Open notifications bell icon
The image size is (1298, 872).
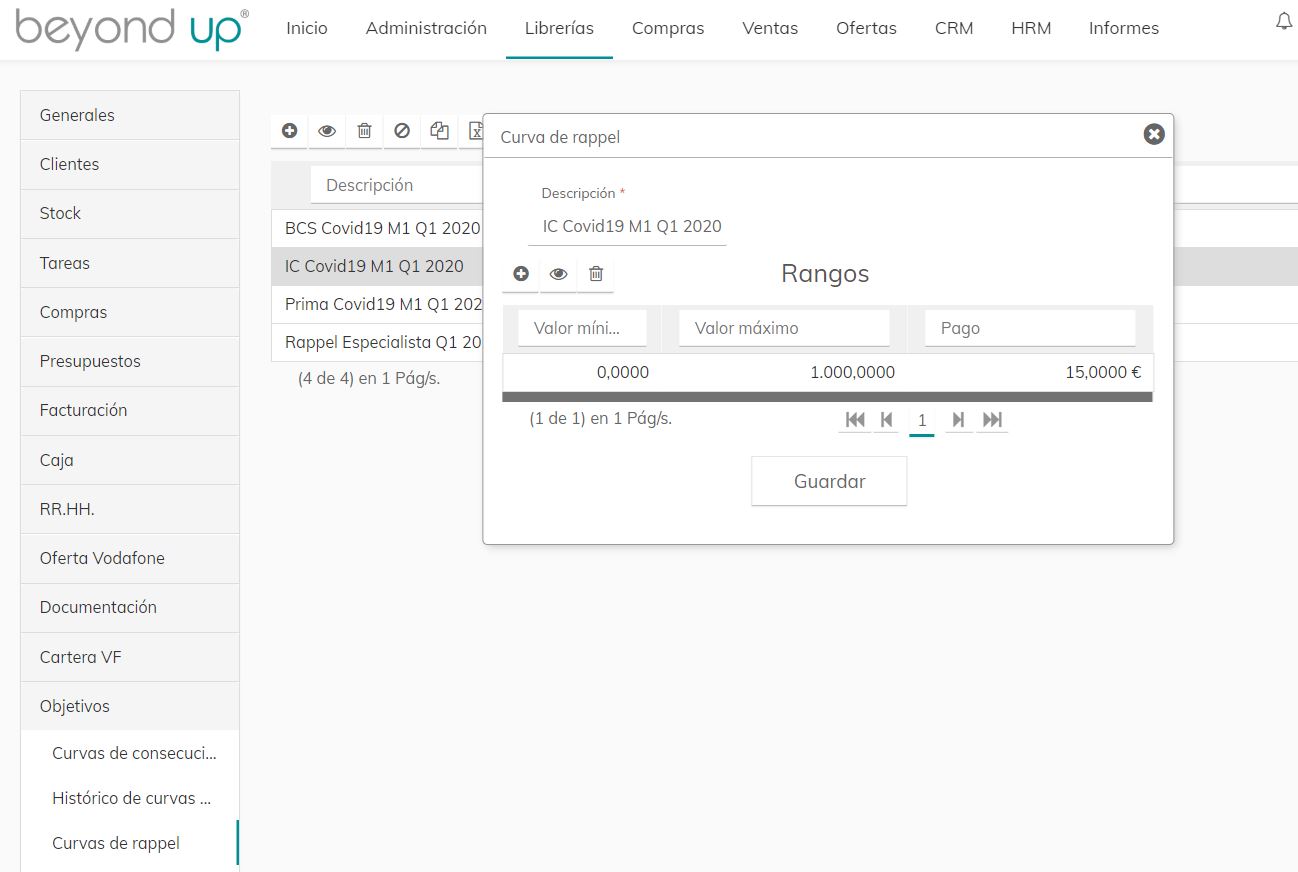pyautogui.click(x=1285, y=22)
